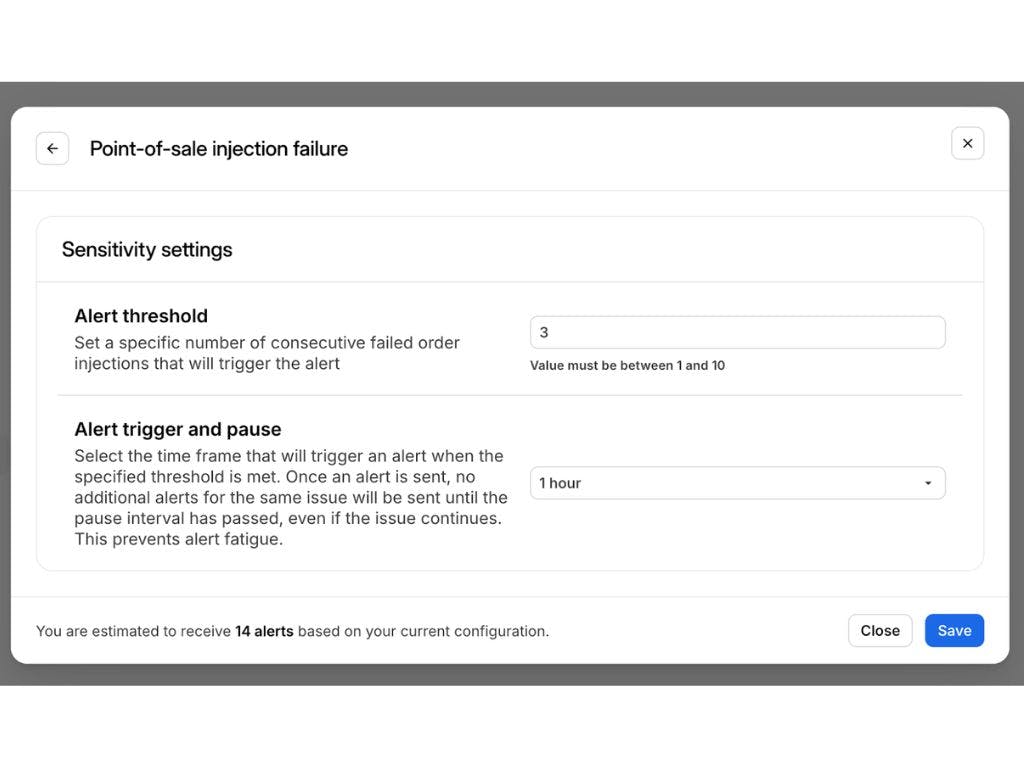
Task: Open the 1 hour time frame dropdown
Action: coord(737,483)
